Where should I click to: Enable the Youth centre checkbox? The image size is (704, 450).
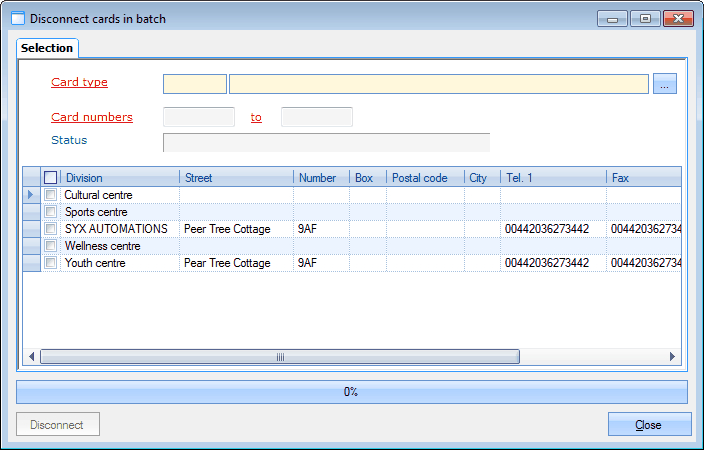pyautogui.click(x=51, y=263)
